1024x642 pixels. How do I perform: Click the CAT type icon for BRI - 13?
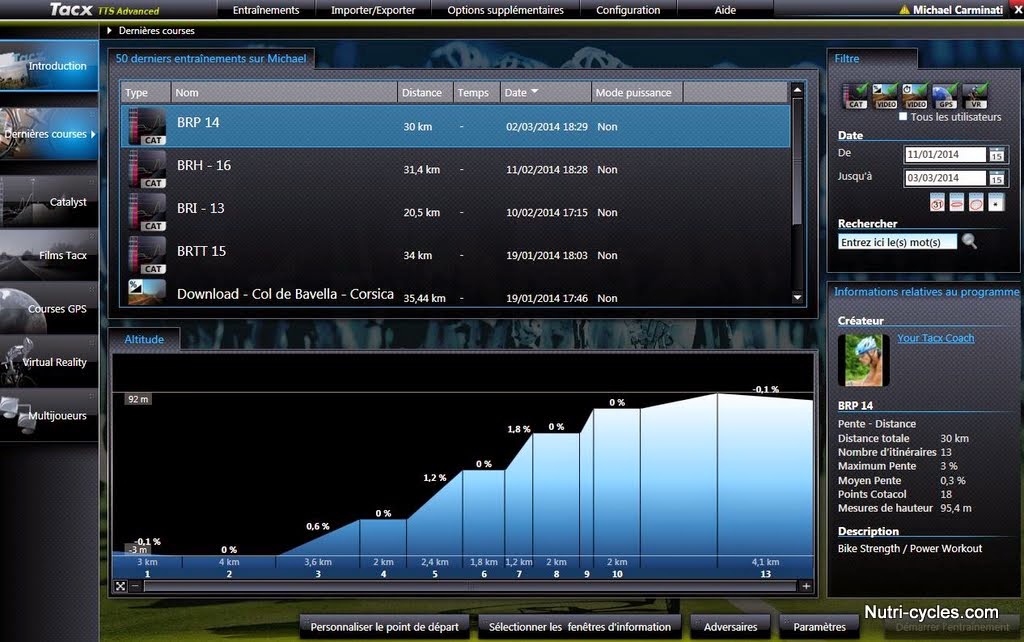pyautogui.click(x=148, y=212)
